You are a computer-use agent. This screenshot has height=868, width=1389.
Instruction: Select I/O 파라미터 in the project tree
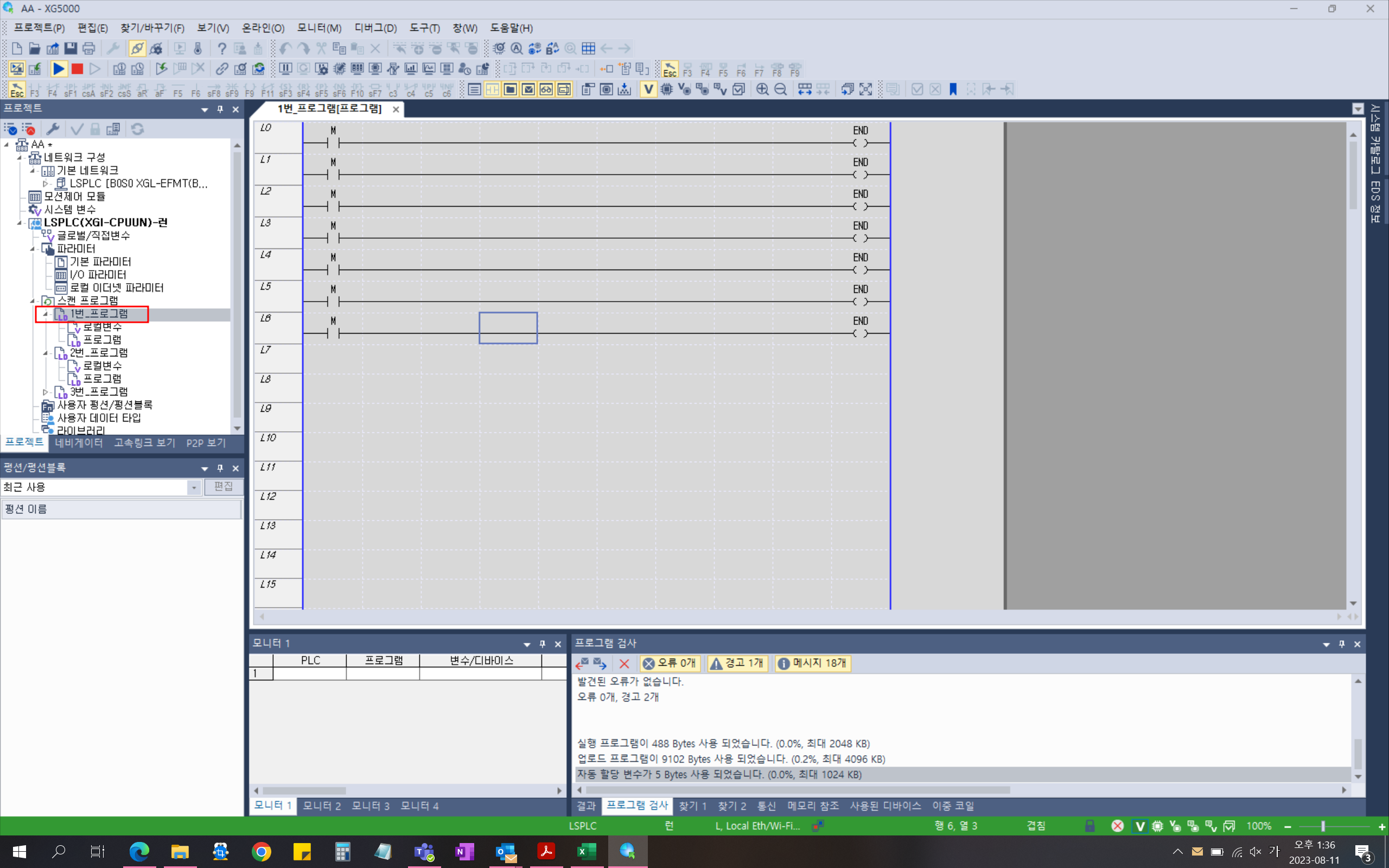pyautogui.click(x=98, y=275)
